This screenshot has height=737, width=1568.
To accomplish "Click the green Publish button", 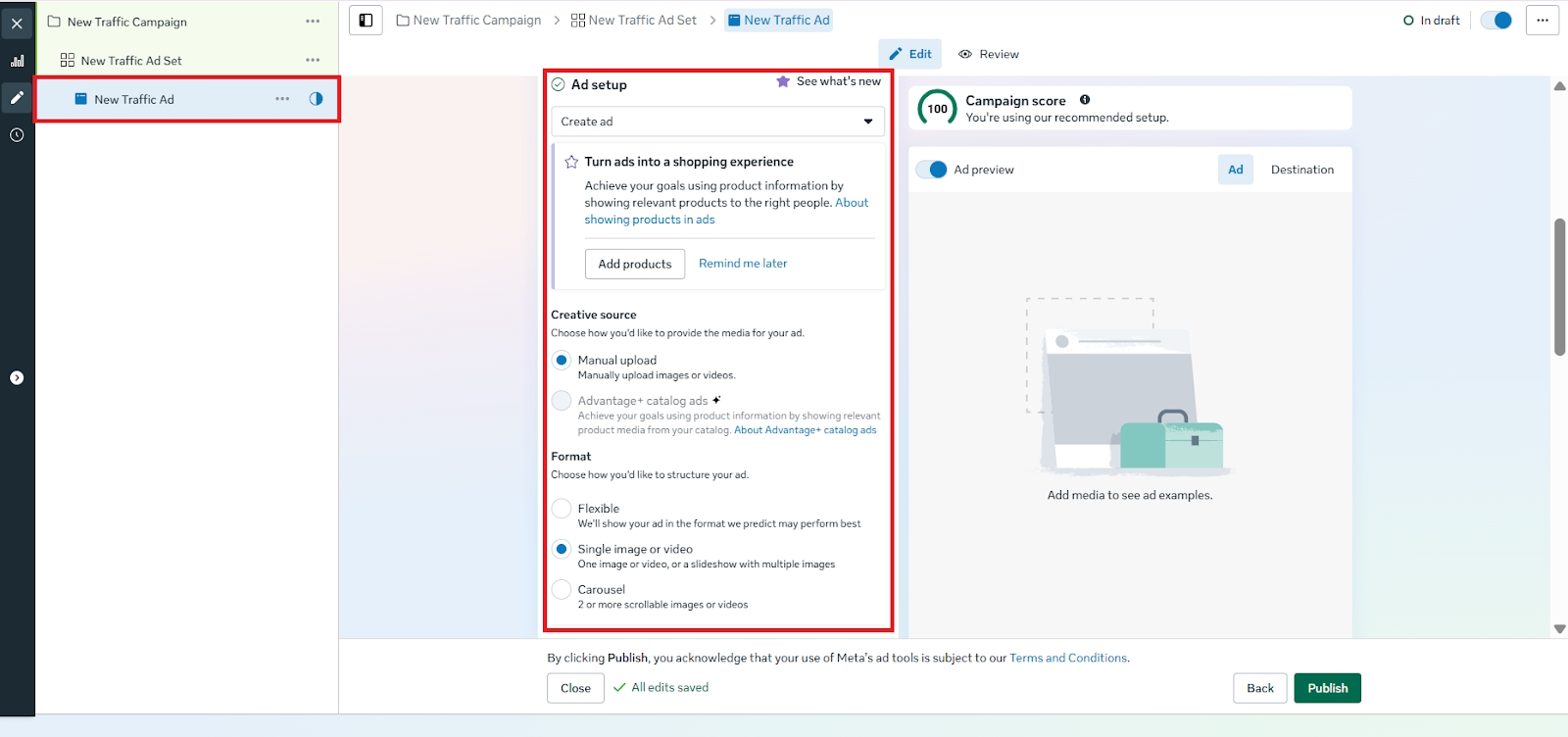I will point(1327,688).
